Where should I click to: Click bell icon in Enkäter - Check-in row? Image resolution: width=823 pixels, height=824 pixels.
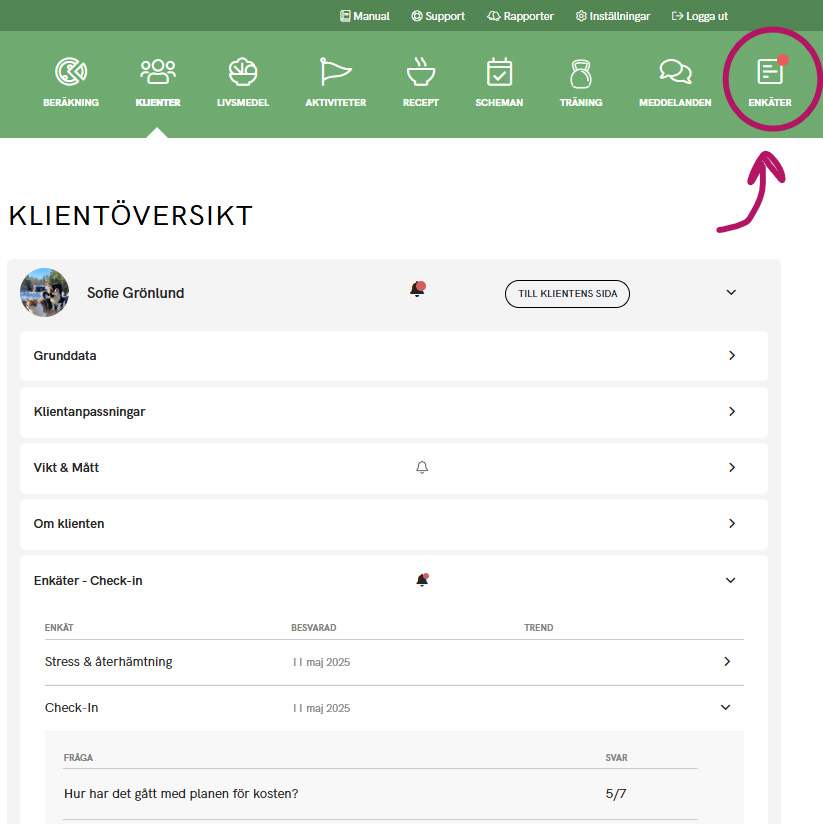coord(422,580)
